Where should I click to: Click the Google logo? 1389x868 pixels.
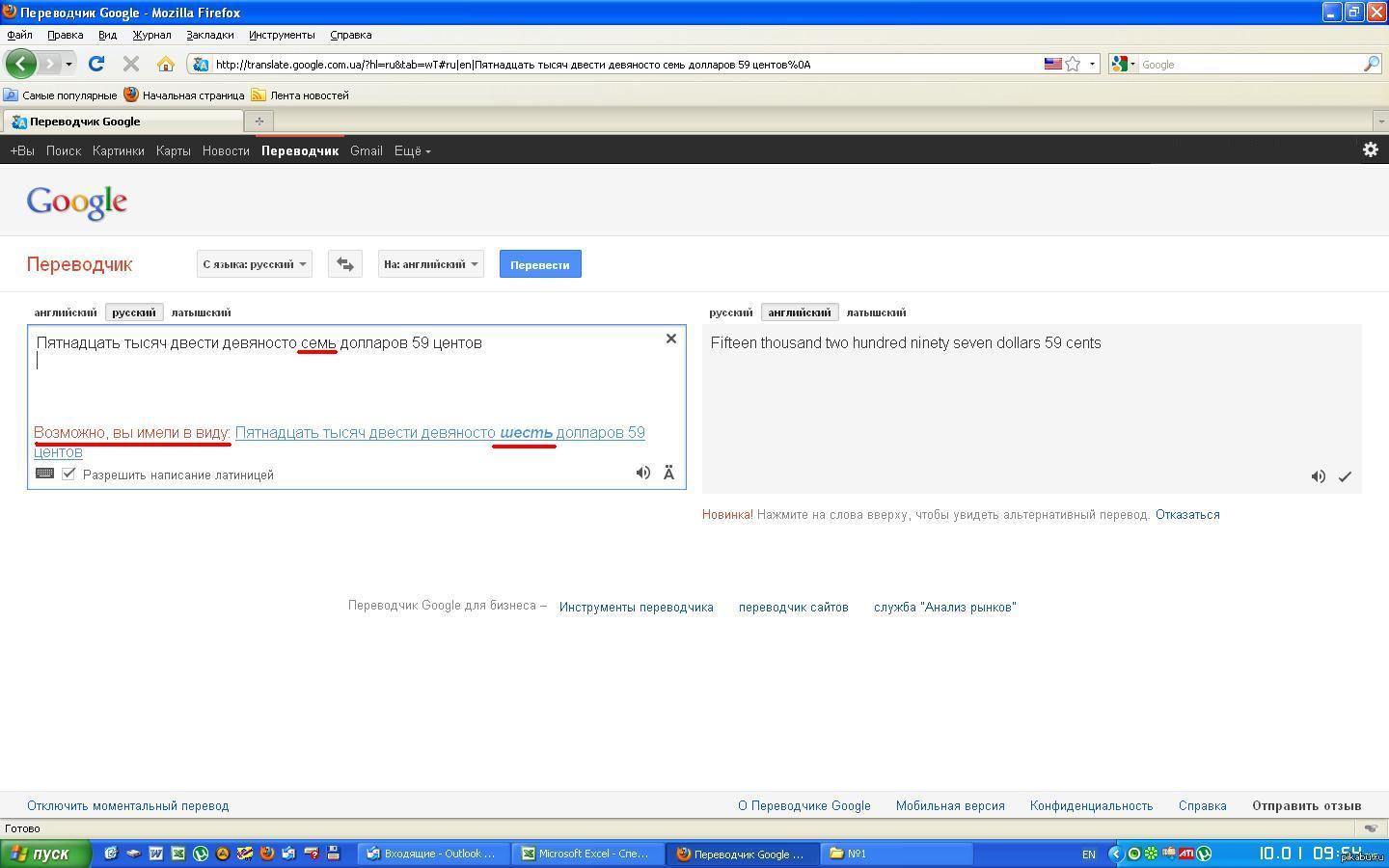tap(77, 203)
